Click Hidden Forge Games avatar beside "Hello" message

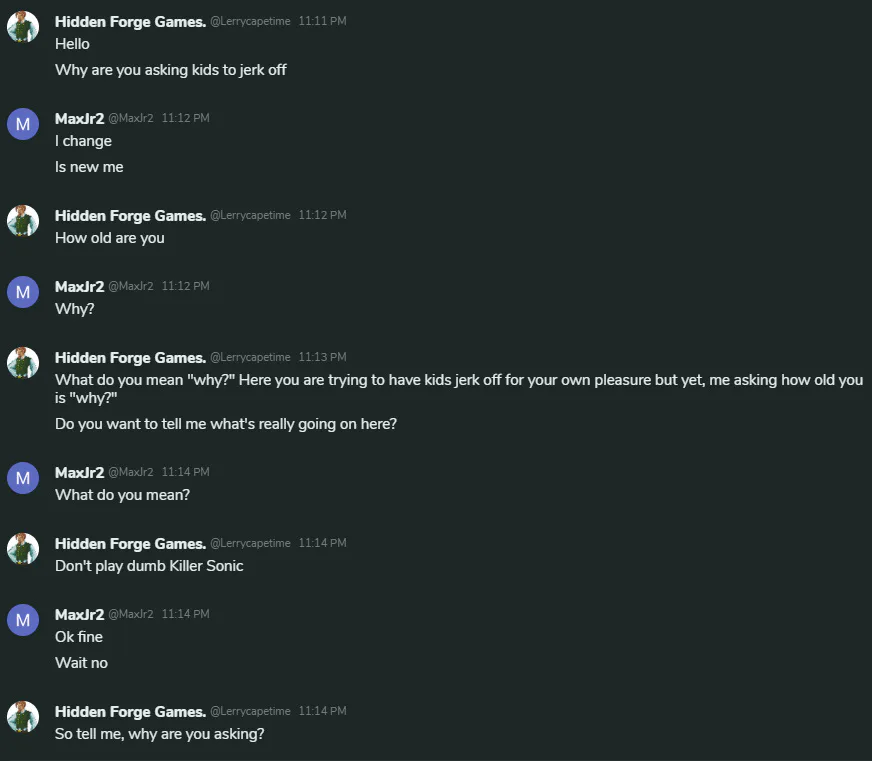click(23, 27)
